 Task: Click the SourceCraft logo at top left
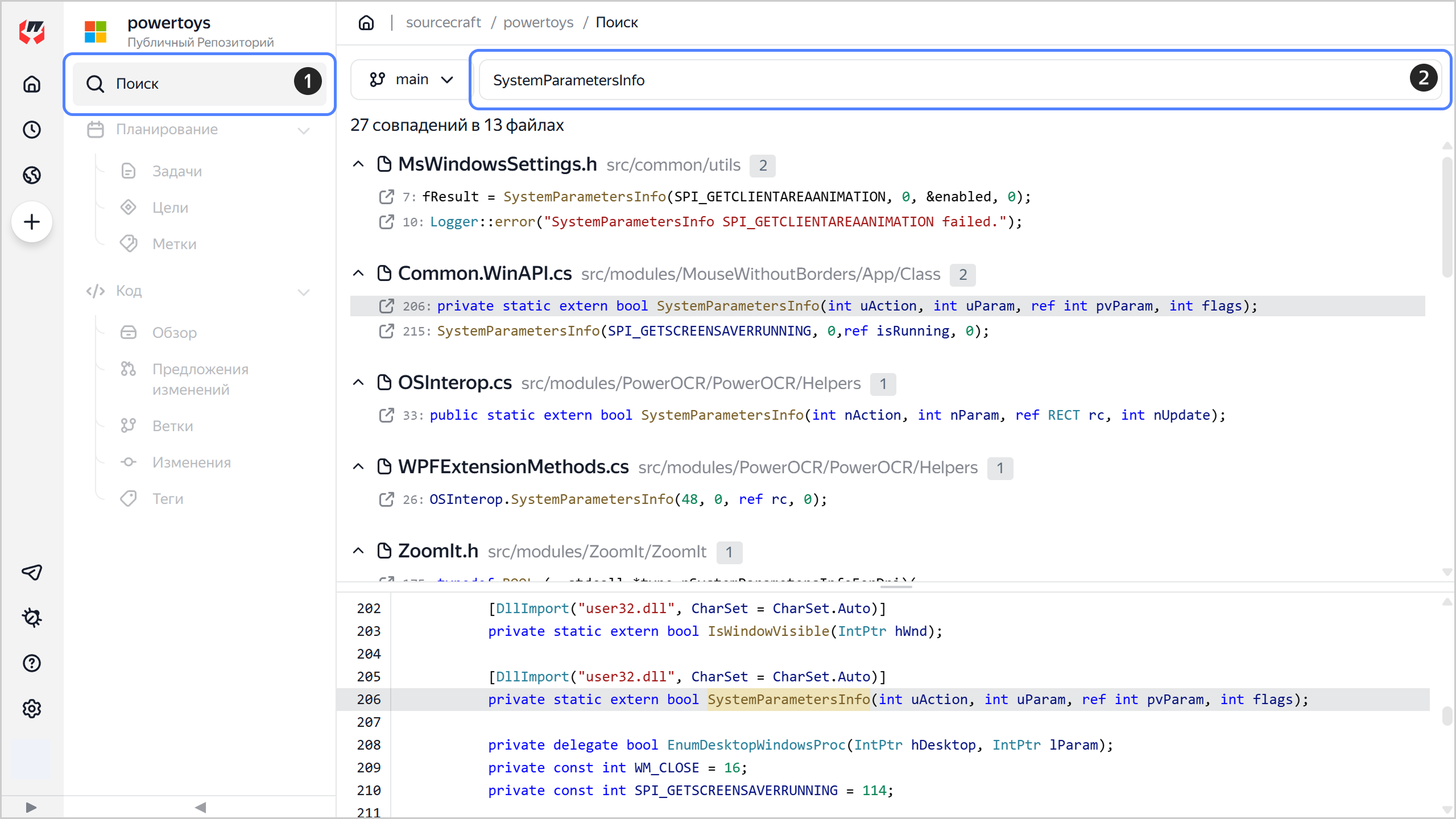(32, 32)
